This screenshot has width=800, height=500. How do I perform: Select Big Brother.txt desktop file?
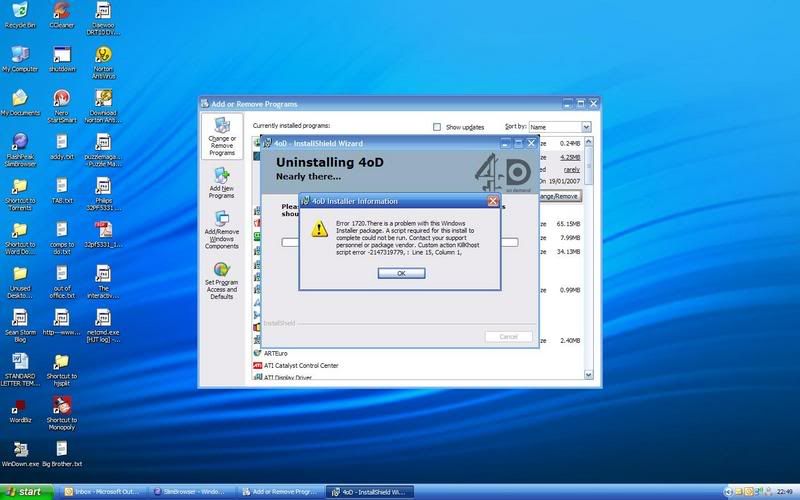click(x=62, y=454)
